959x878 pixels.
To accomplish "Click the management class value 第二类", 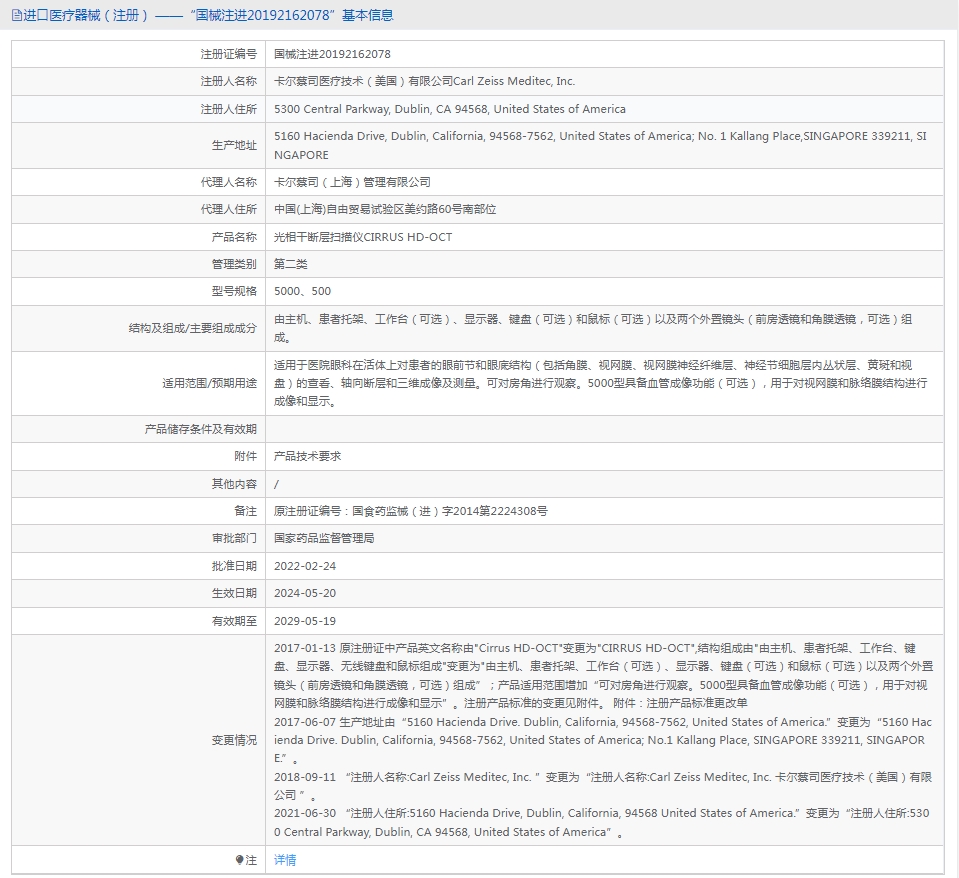I will [291, 264].
